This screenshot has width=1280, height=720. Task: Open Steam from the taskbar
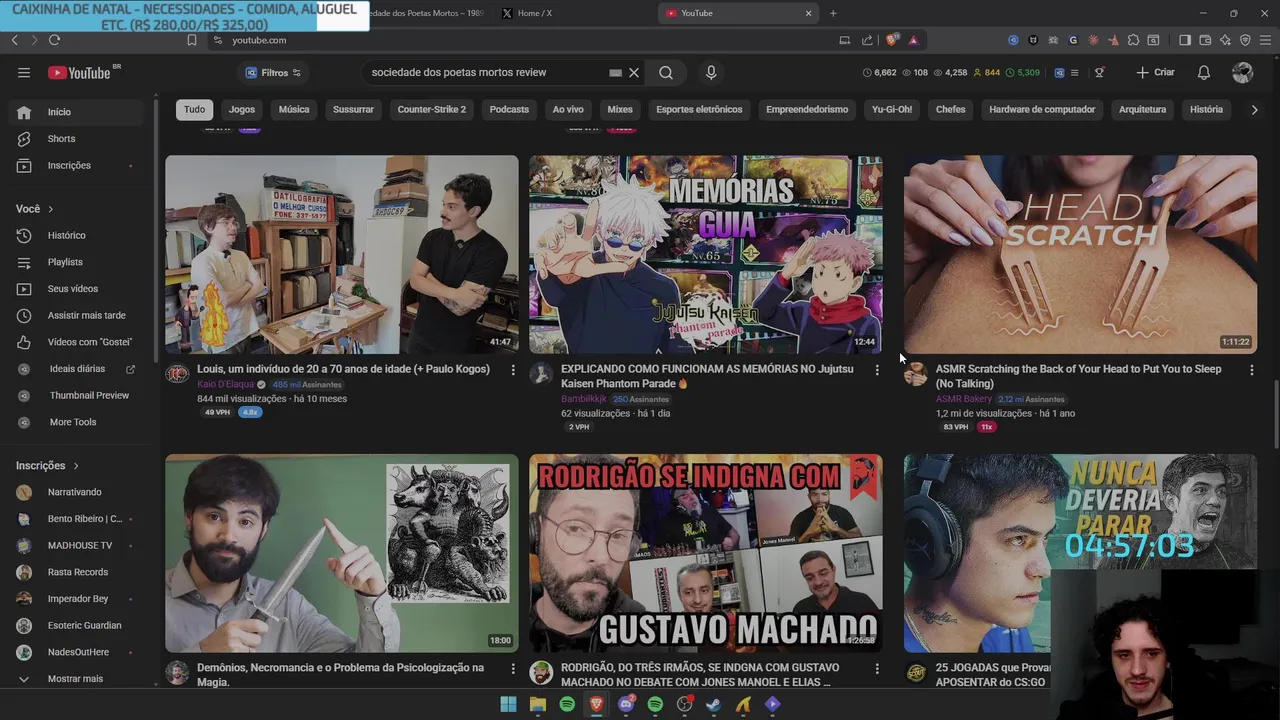coord(713,704)
